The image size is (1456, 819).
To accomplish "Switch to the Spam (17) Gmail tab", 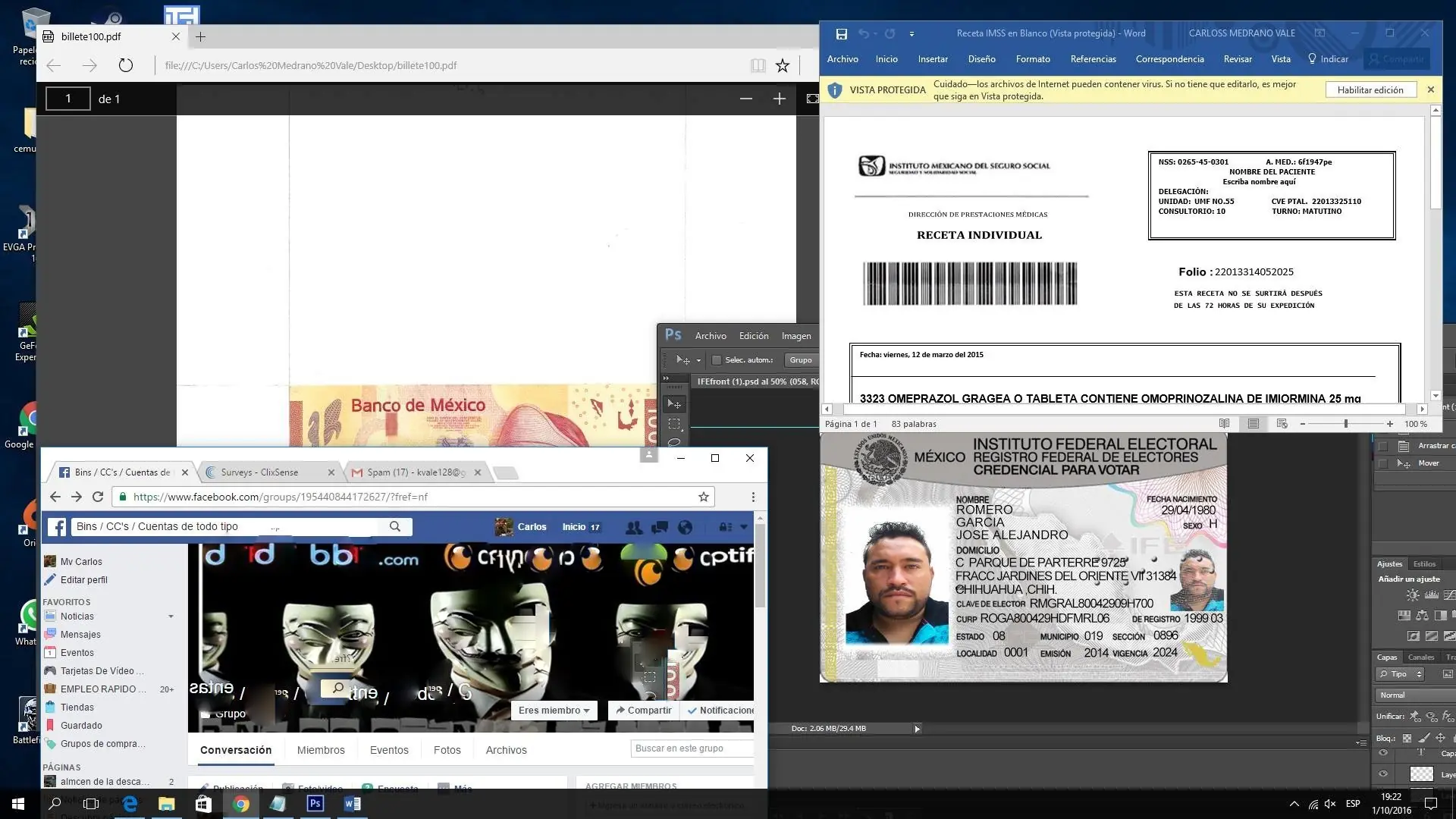I will [416, 472].
